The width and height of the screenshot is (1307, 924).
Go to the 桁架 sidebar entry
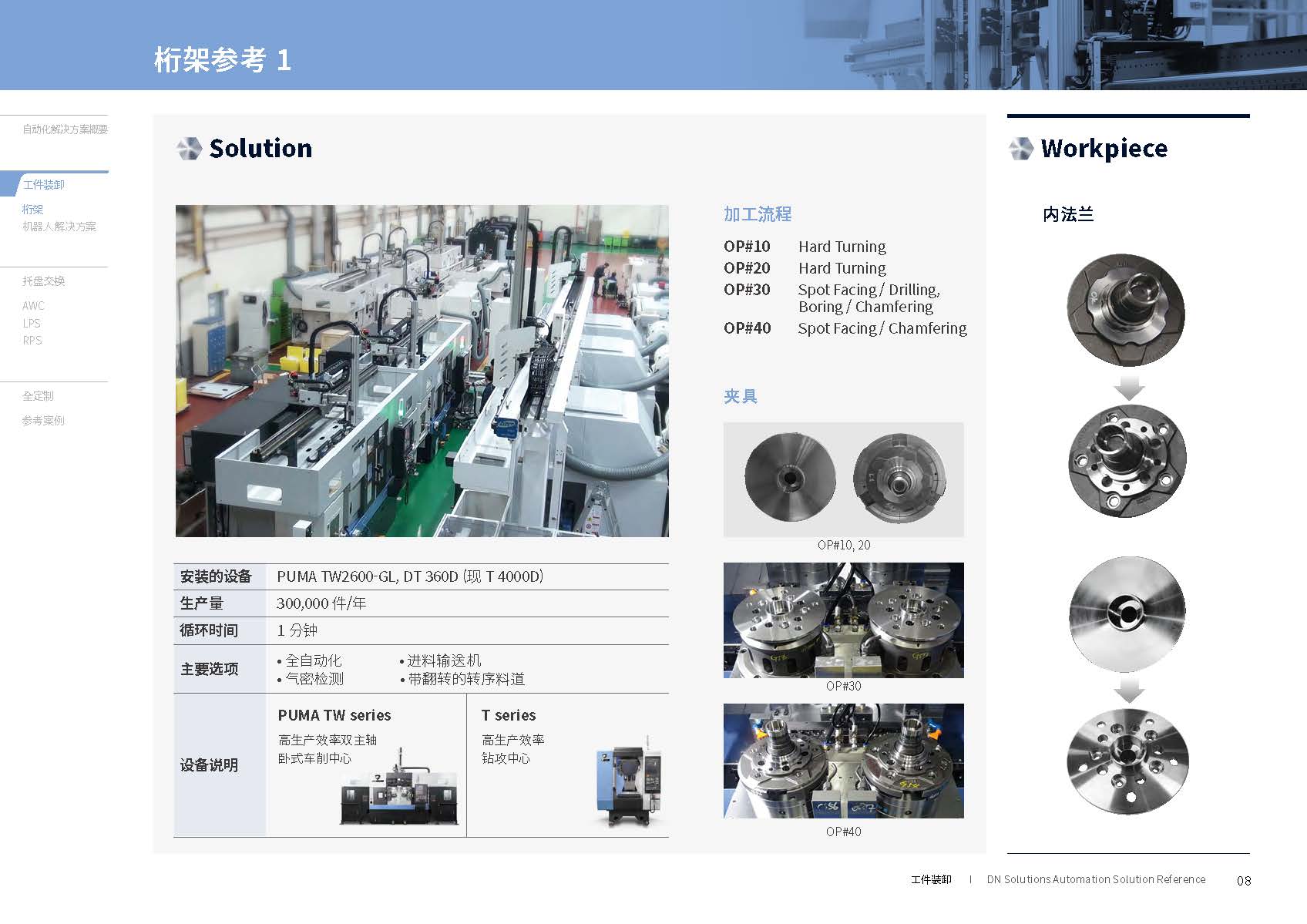coord(32,209)
